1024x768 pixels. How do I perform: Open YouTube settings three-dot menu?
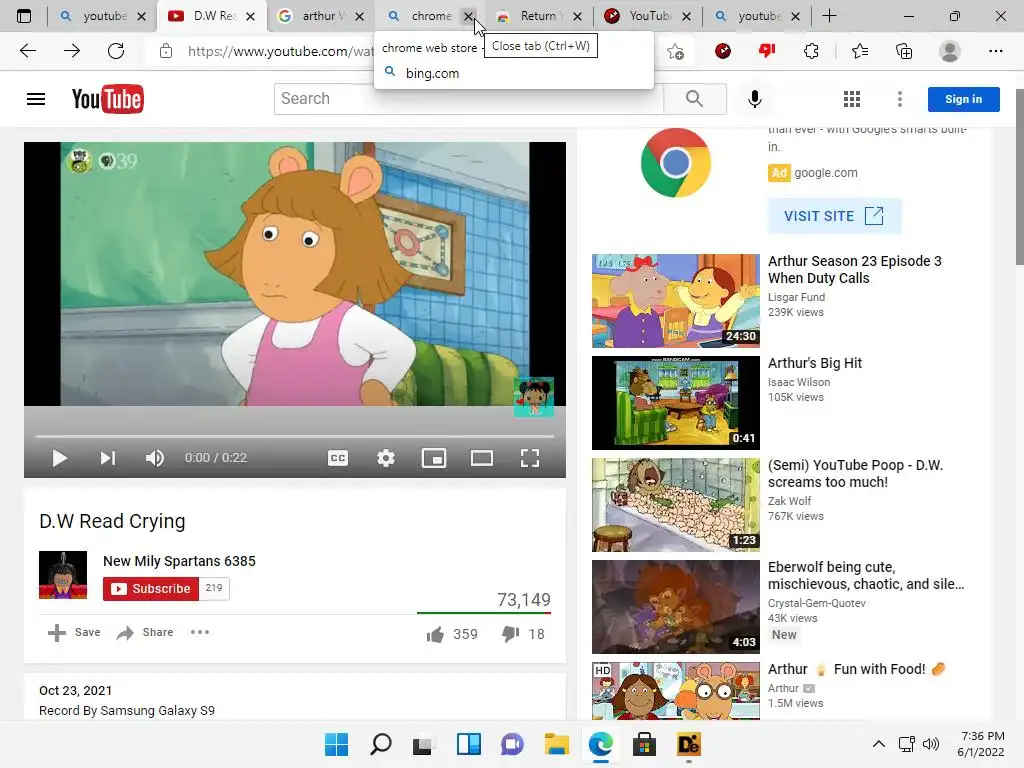point(900,99)
